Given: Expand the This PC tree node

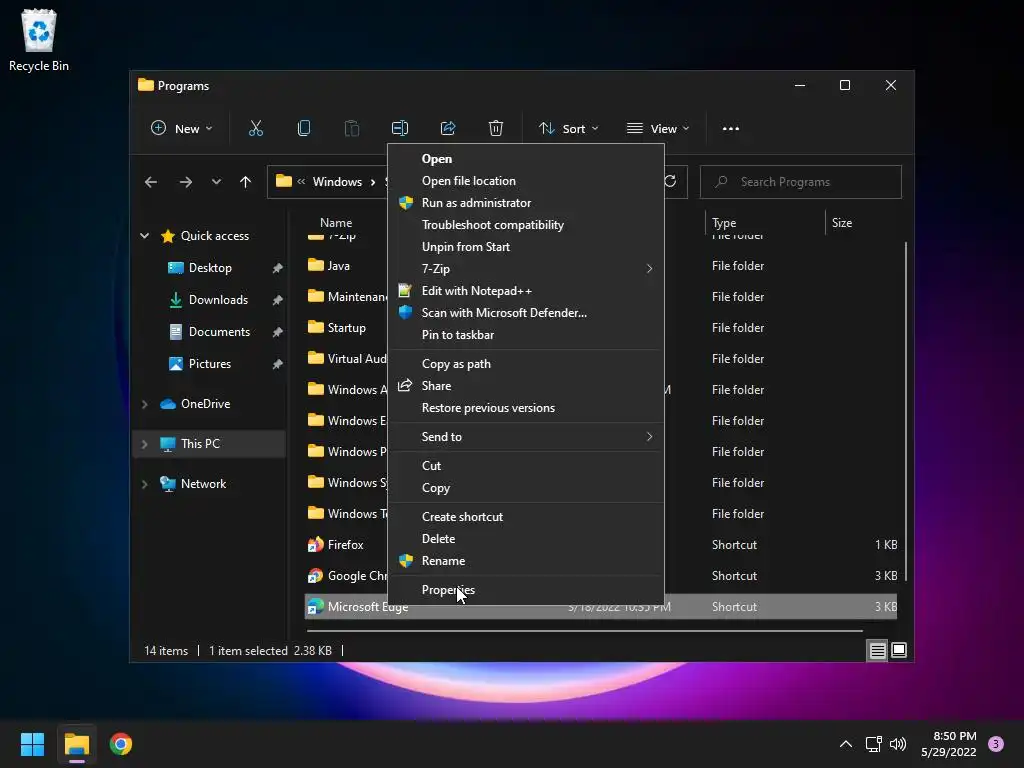Looking at the screenshot, I should pos(144,444).
